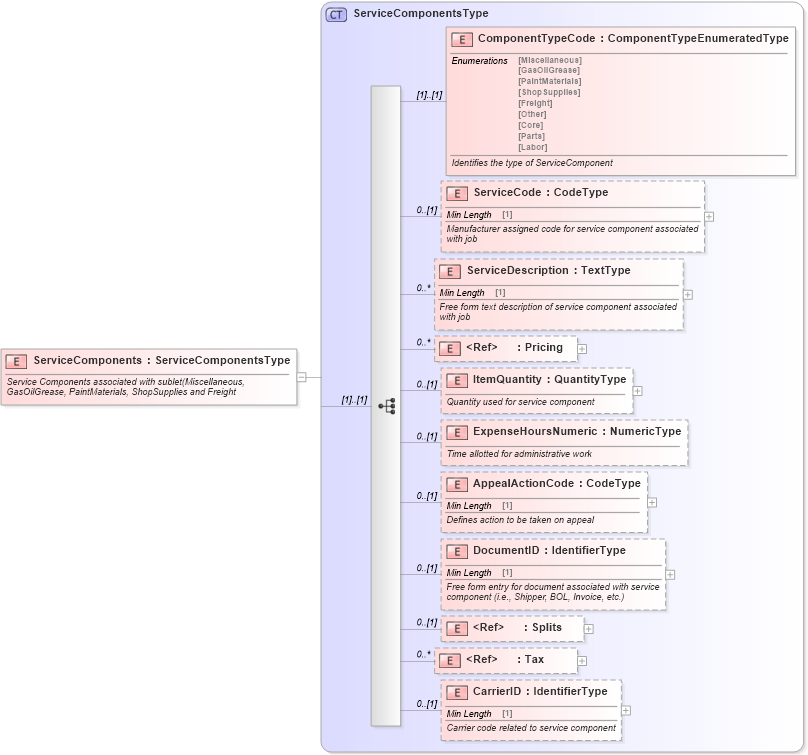Select the Labor enumeration value
This screenshot has height=755, width=808.
531,147
